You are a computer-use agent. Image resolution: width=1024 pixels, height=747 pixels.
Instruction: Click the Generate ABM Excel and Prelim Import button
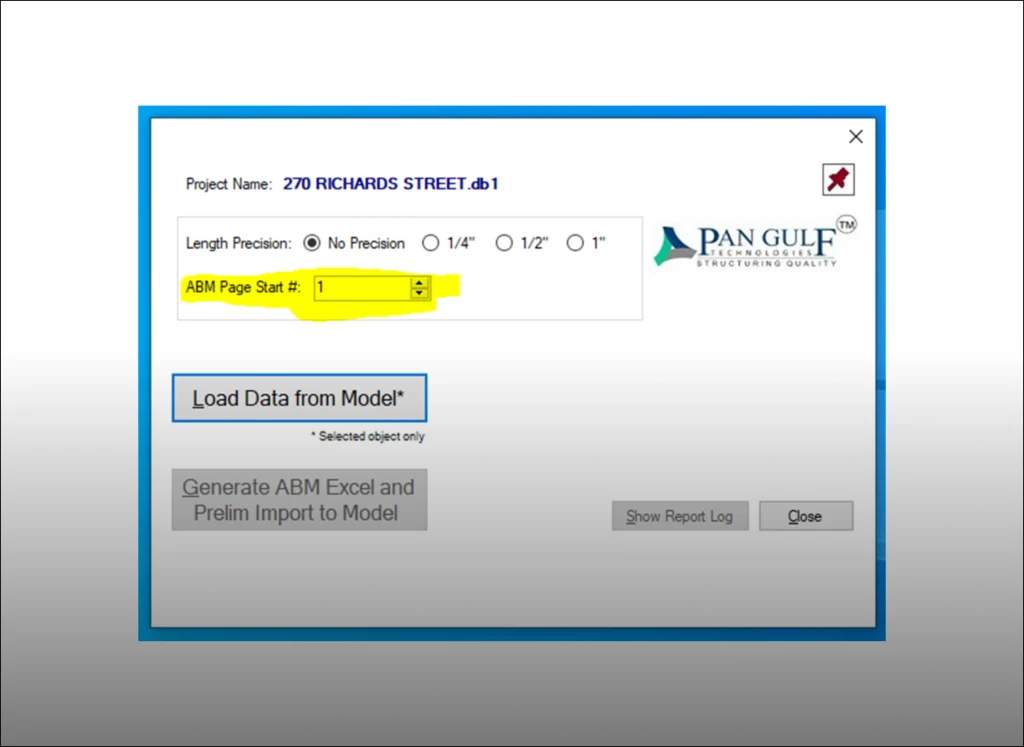pos(299,499)
